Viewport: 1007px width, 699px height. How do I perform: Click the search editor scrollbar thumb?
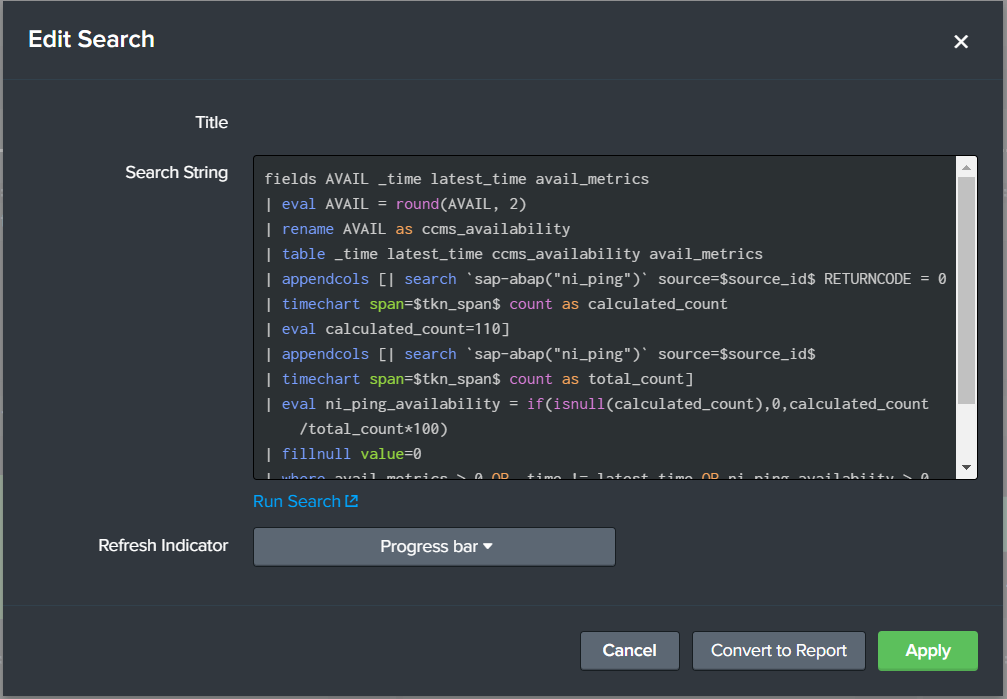point(966,290)
